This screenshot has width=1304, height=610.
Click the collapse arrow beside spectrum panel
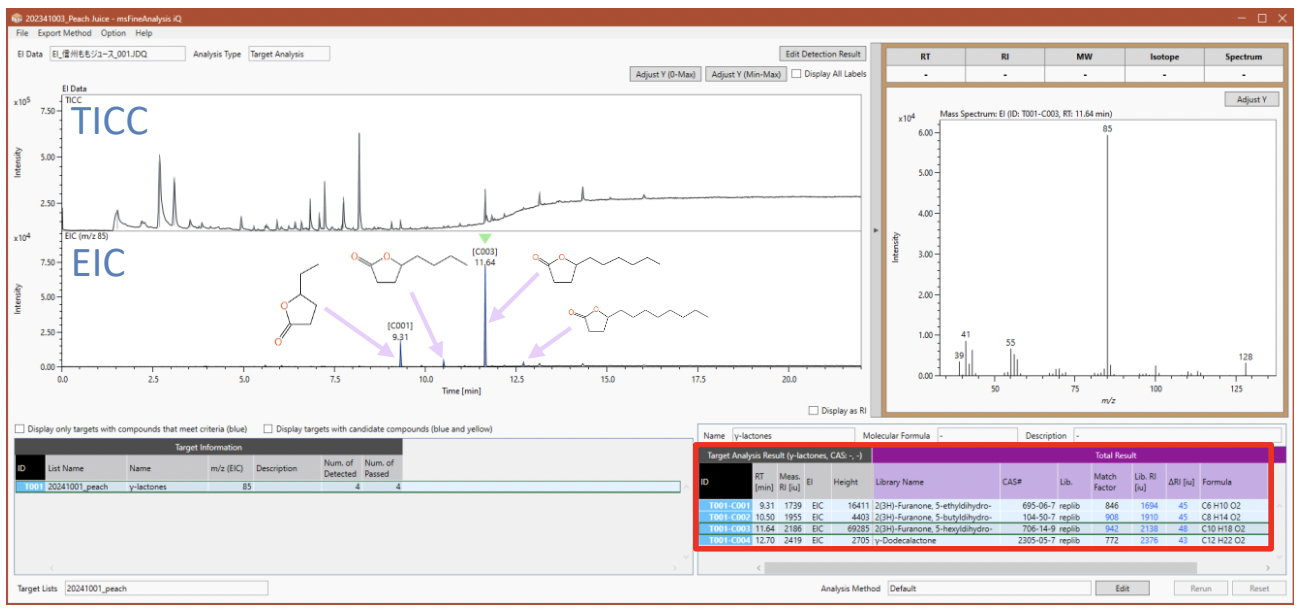click(x=876, y=231)
